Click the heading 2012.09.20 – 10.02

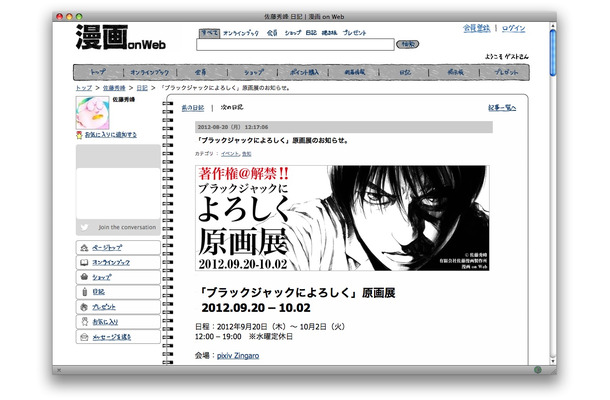tap(256, 308)
